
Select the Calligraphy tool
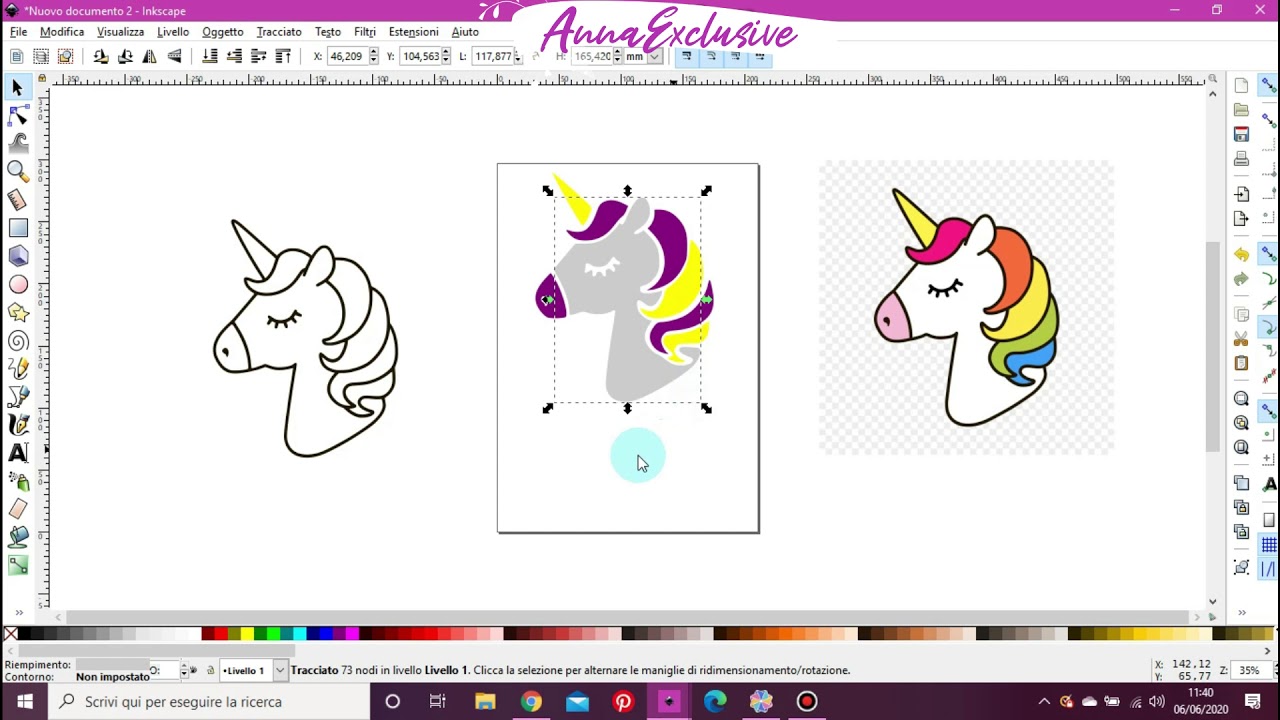[17, 425]
